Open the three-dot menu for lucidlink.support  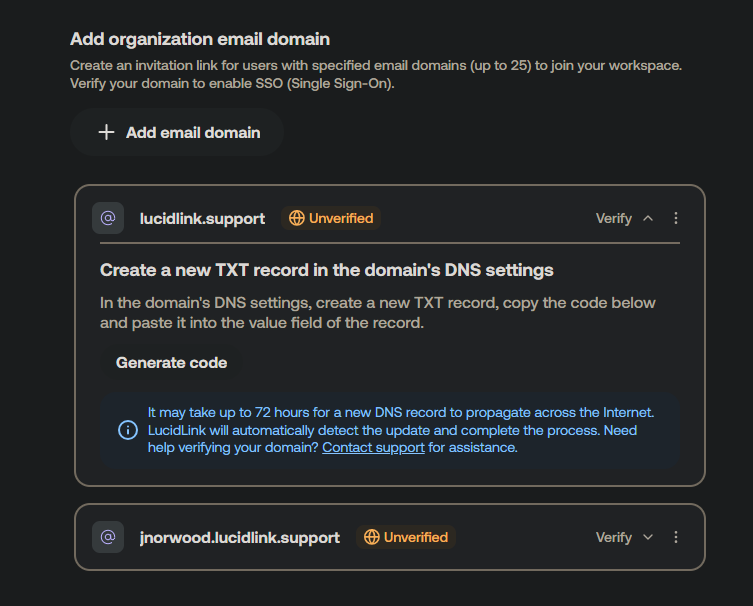[x=676, y=218]
